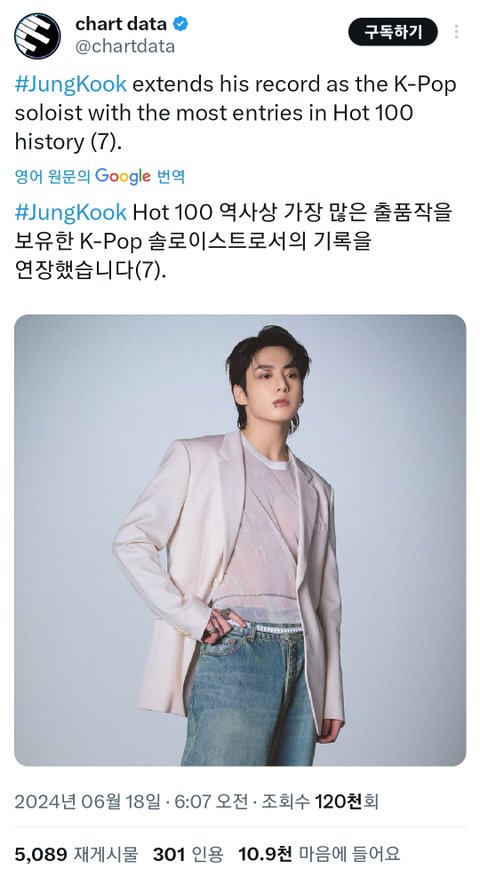
Task: Open #JungKook hashtag in English text
Action: tap(71, 84)
